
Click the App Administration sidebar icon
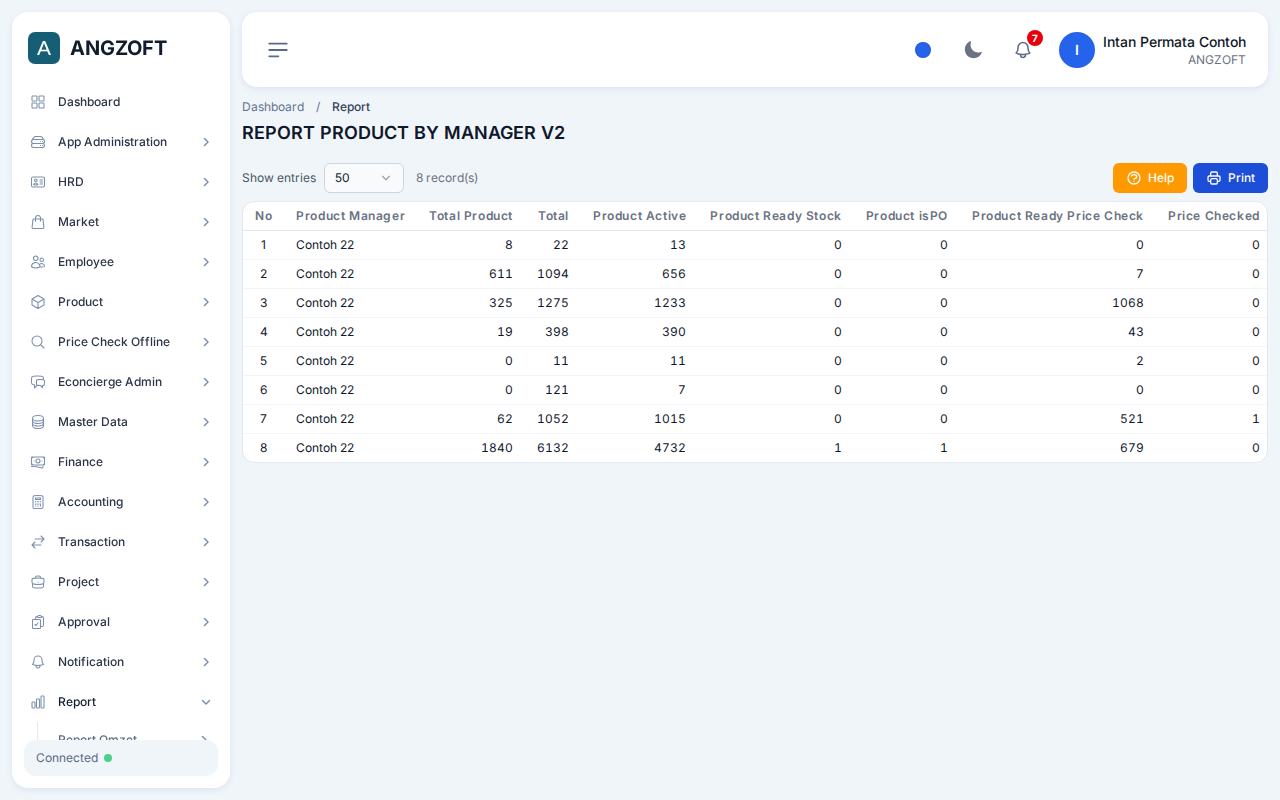(x=38, y=142)
